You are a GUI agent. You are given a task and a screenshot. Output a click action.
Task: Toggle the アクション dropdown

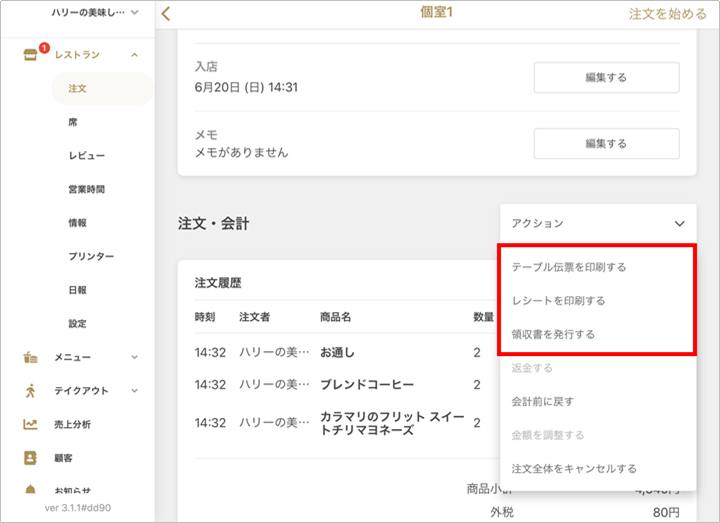click(x=598, y=224)
